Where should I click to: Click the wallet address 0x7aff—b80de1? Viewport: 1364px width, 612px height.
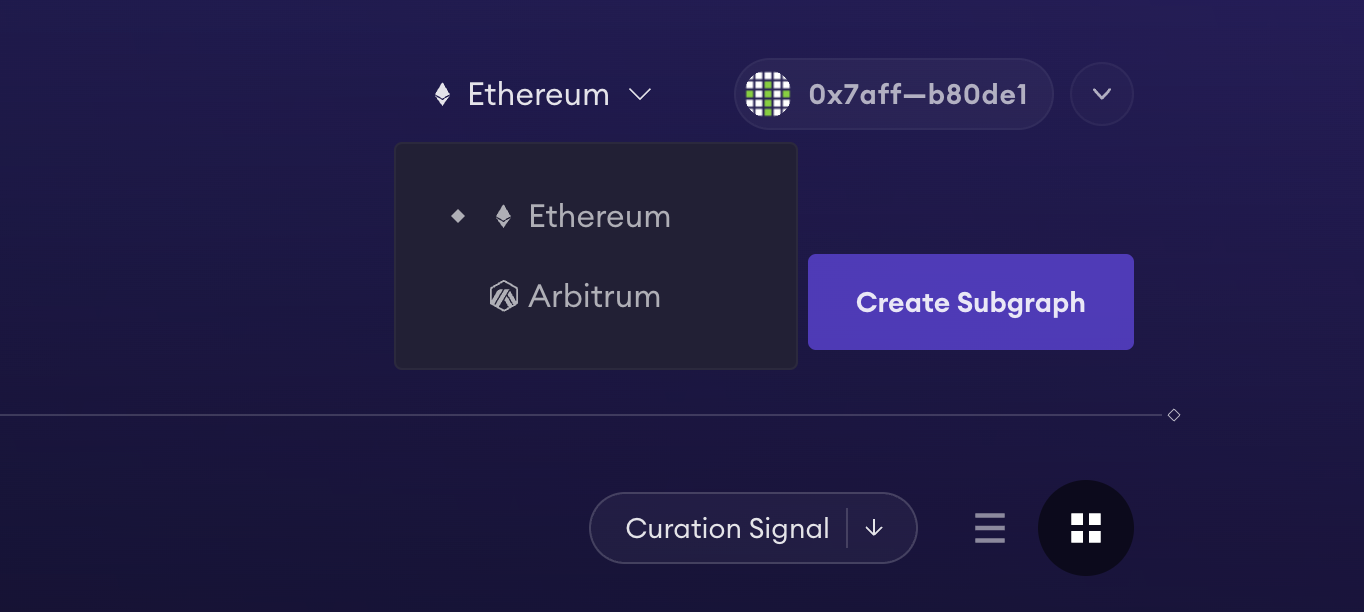[x=918, y=95]
